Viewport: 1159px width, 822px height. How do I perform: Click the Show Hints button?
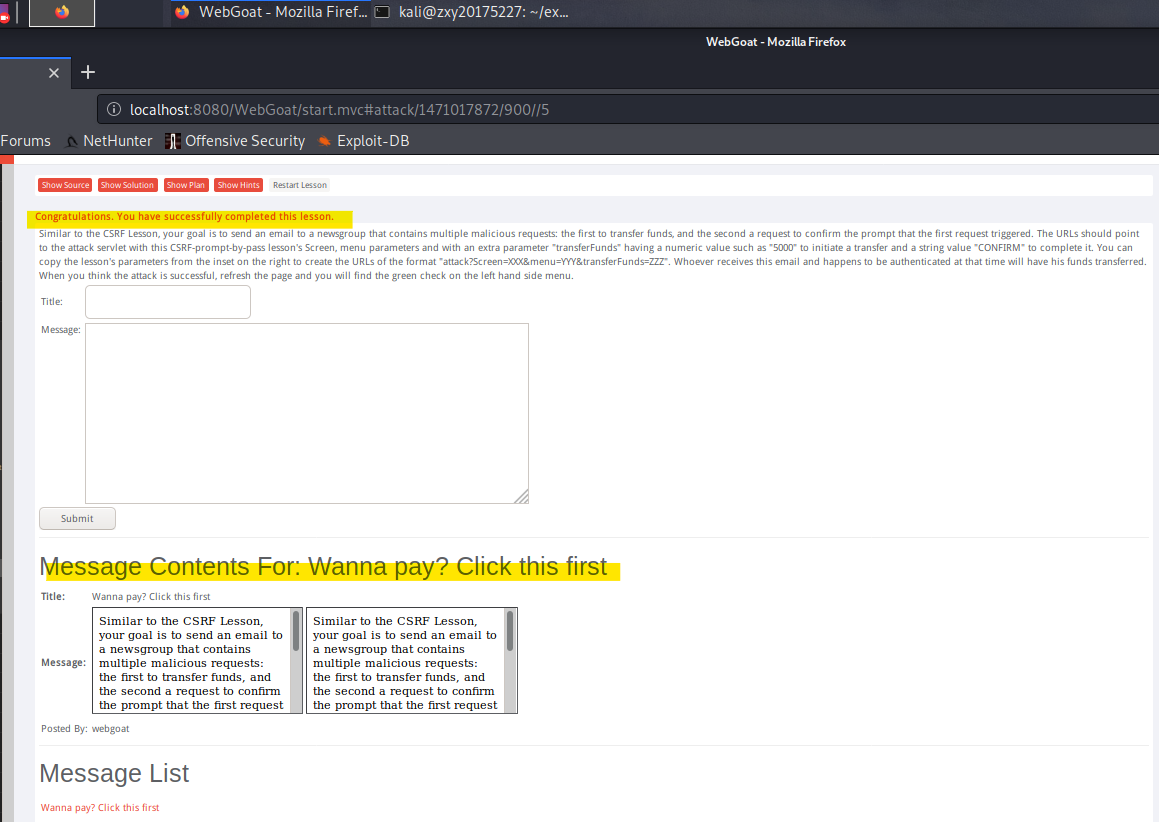click(238, 185)
